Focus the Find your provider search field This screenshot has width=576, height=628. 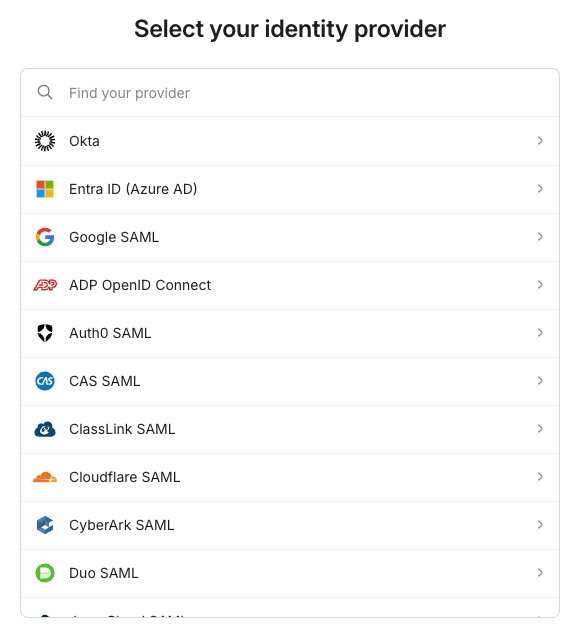coord(290,93)
